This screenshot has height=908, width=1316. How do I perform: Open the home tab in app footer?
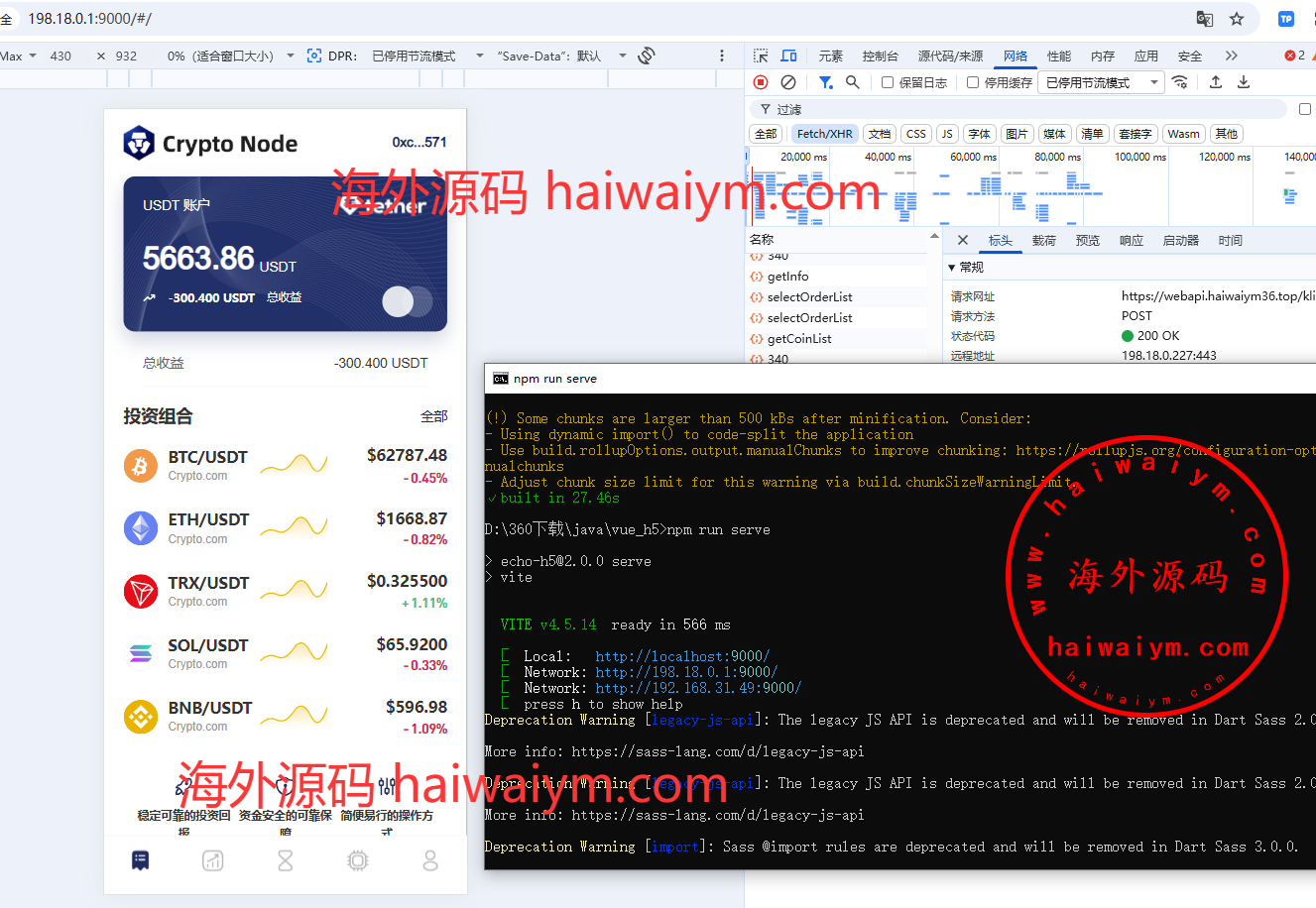pyautogui.click(x=141, y=860)
